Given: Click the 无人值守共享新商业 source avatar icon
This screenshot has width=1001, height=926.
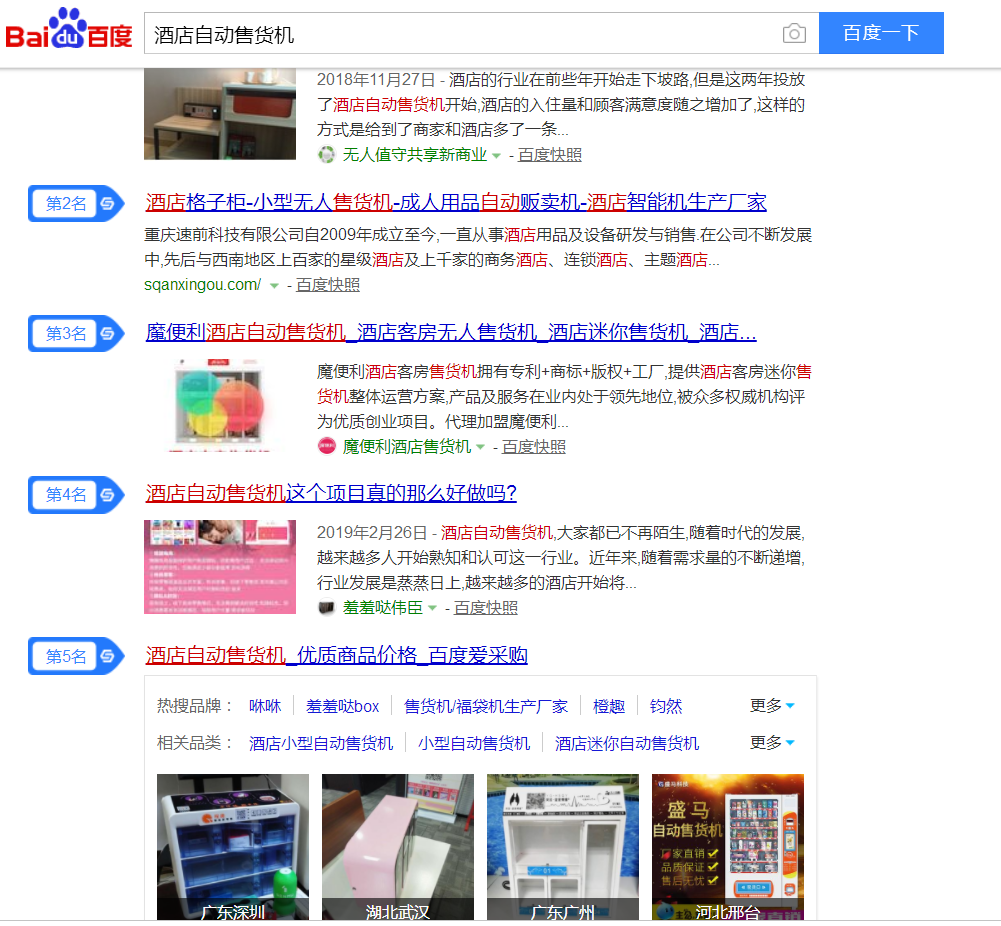Looking at the screenshot, I should (x=326, y=154).
